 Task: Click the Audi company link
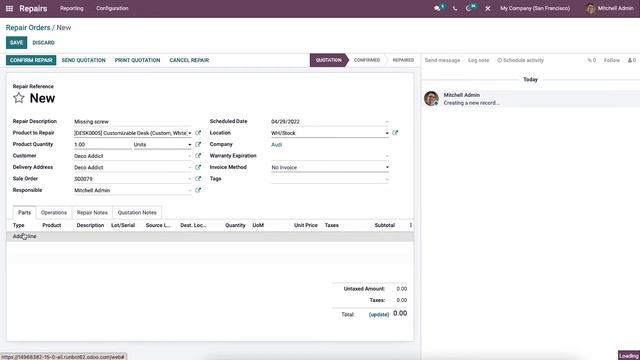click(x=276, y=144)
